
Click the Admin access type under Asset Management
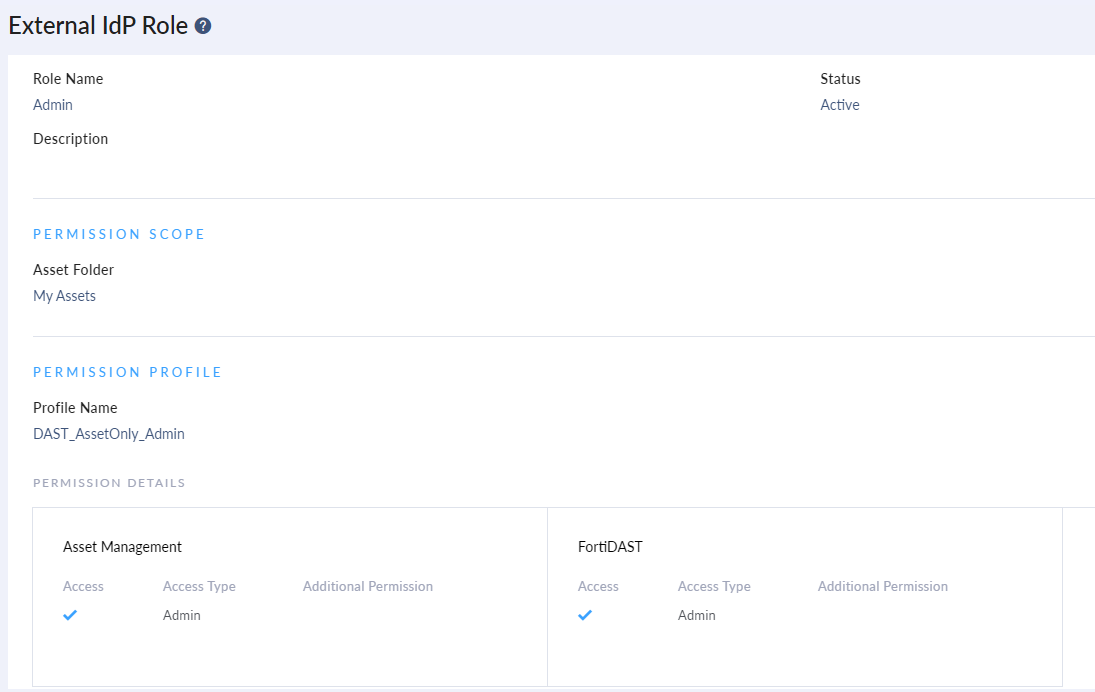182,615
